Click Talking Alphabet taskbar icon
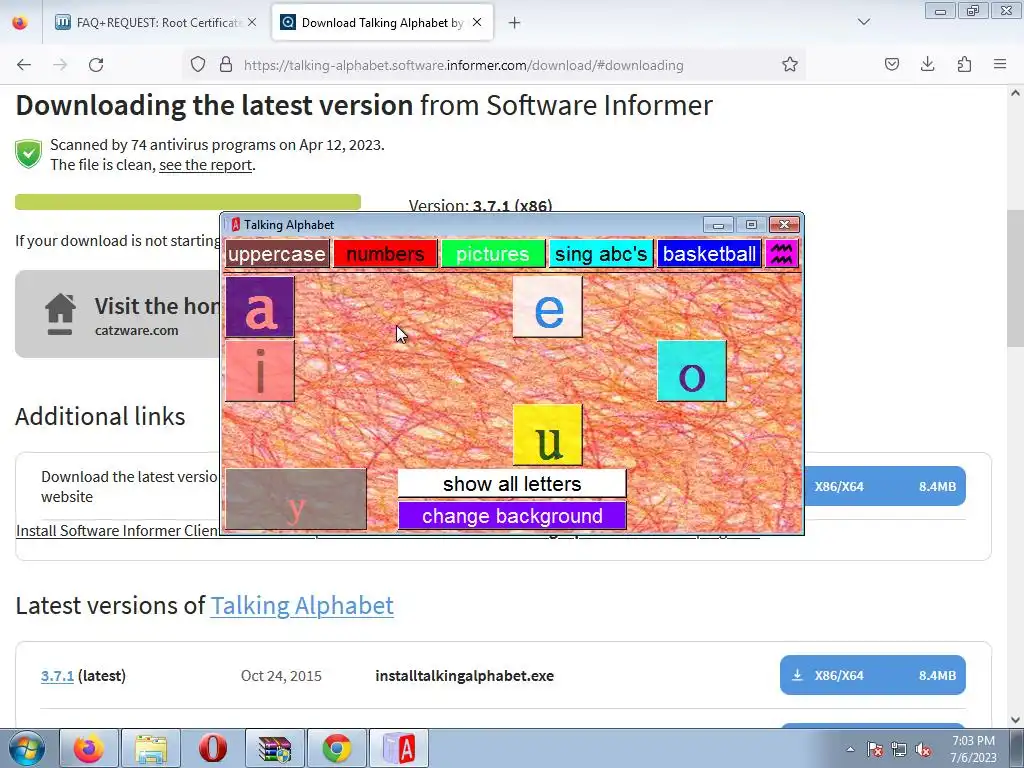The width and height of the screenshot is (1024, 768). tap(398, 748)
